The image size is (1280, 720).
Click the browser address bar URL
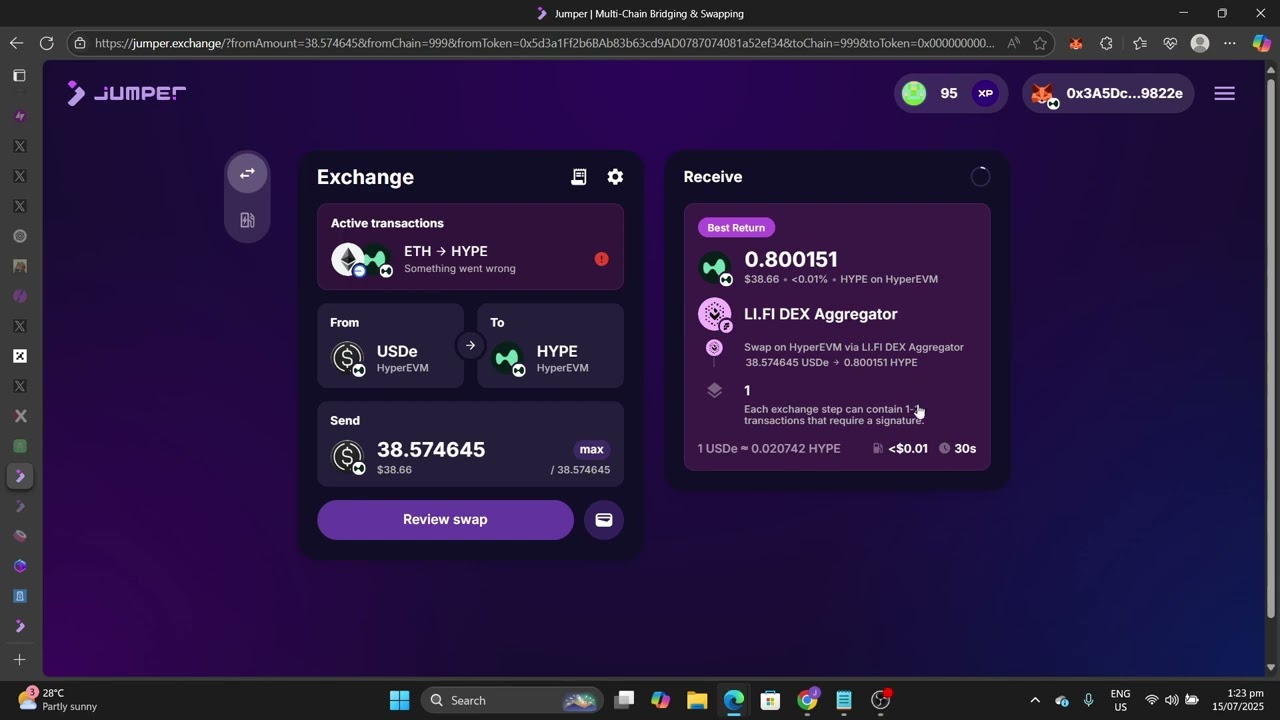pos(545,43)
